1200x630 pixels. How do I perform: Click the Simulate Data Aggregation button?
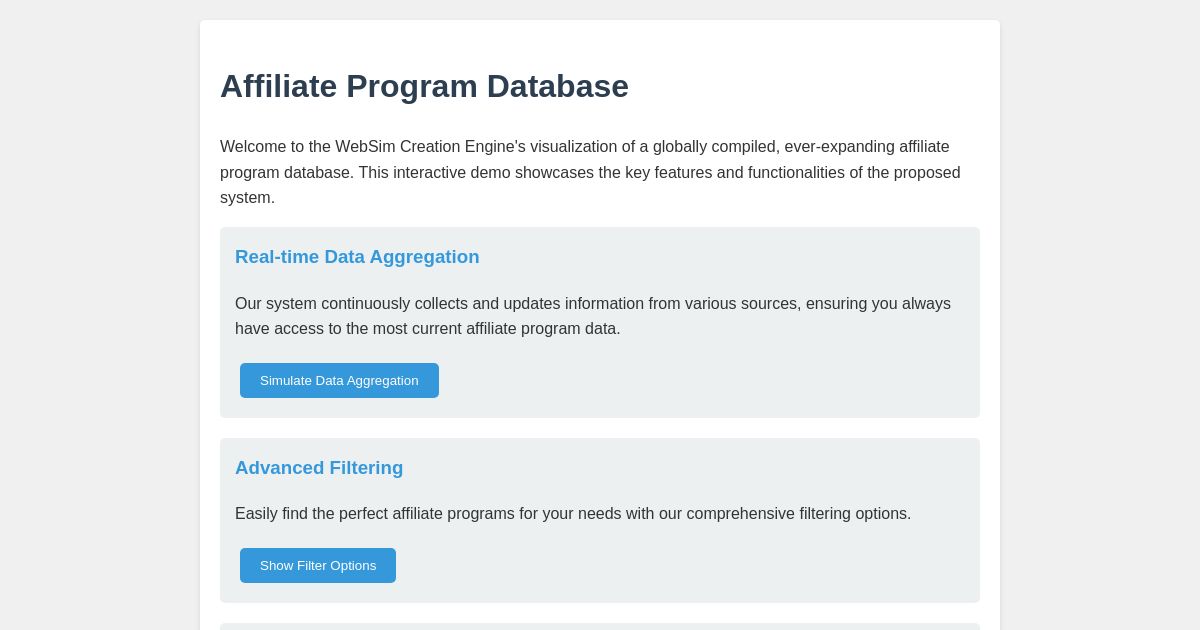[x=339, y=380]
